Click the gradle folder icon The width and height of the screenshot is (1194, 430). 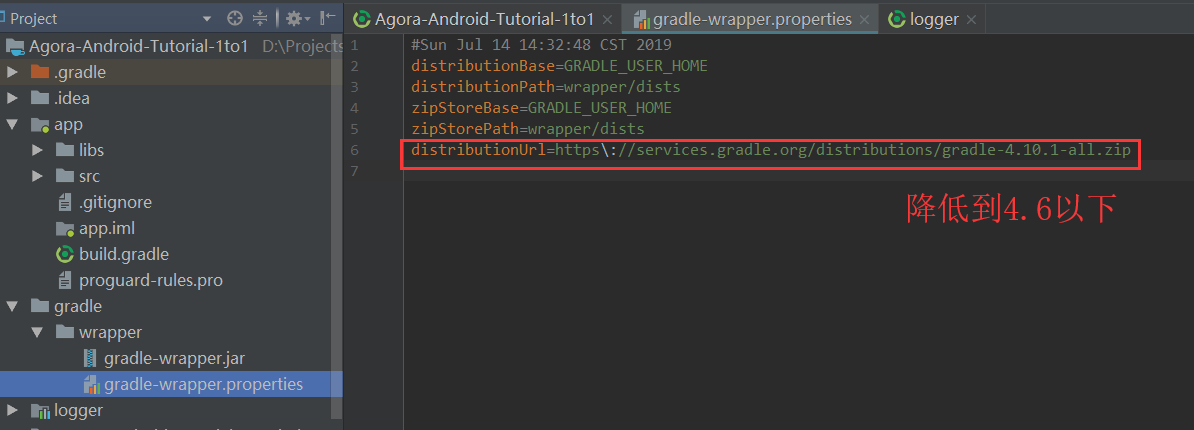[x=40, y=306]
